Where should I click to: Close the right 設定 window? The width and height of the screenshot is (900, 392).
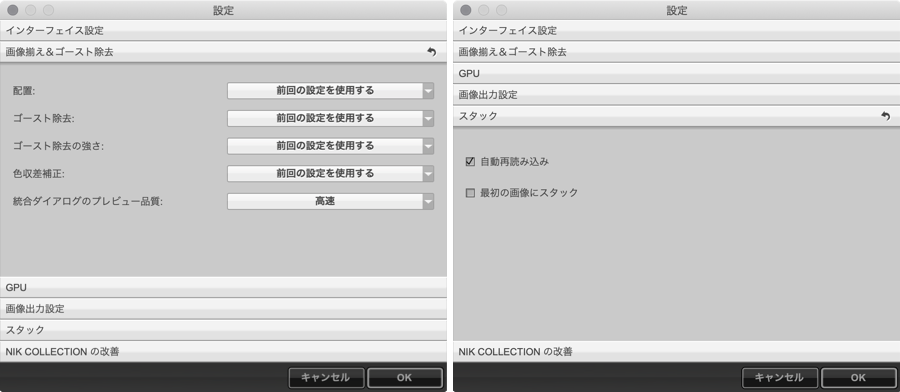466,10
